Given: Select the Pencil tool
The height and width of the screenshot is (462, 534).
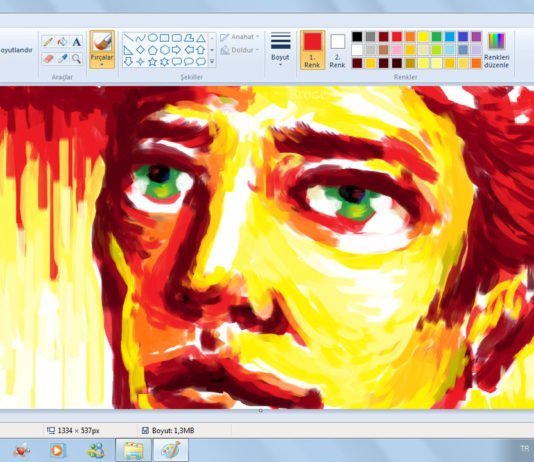Looking at the screenshot, I should pos(48,42).
